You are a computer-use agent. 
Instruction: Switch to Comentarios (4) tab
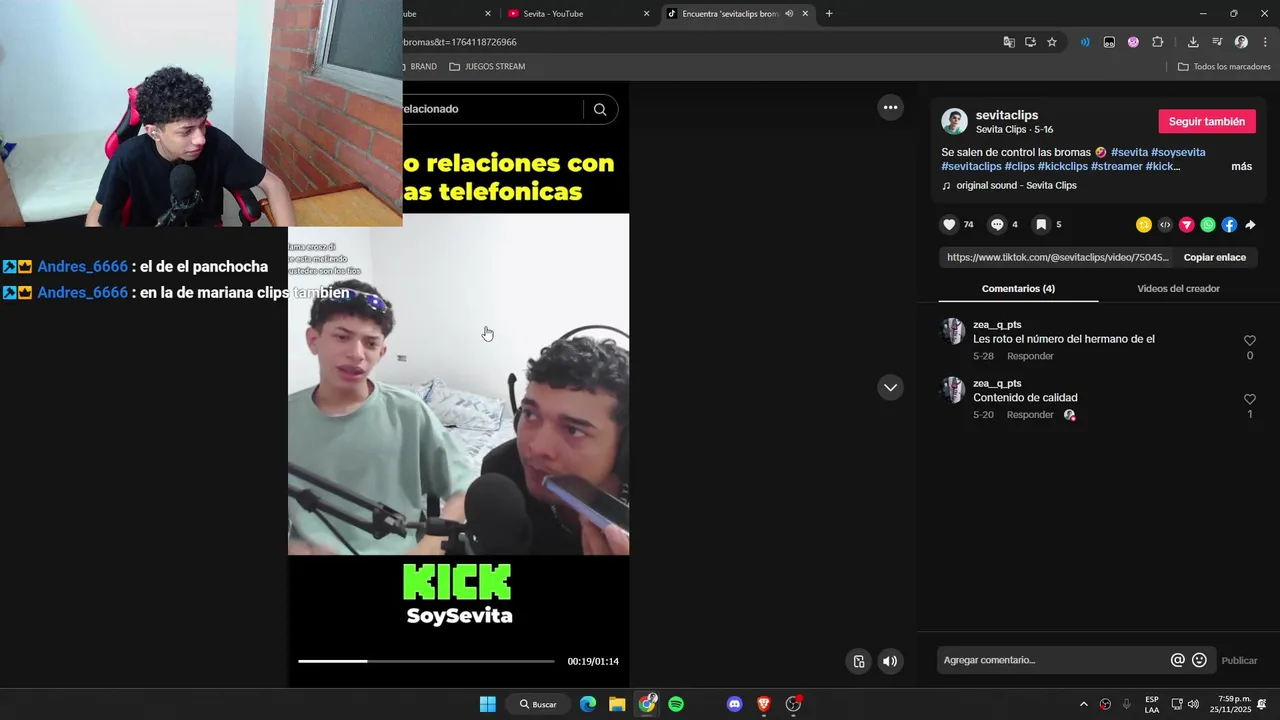(x=1018, y=288)
